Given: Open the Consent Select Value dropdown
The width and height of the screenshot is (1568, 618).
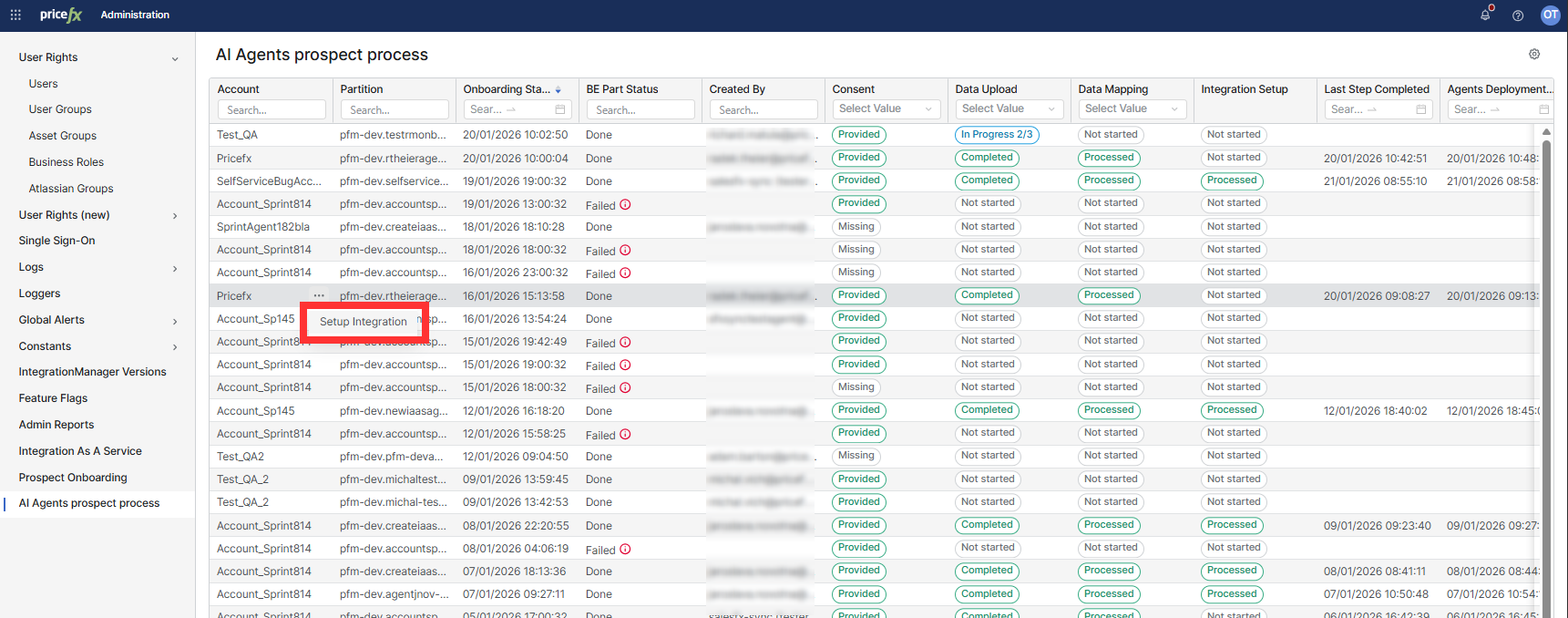Looking at the screenshot, I should pos(886,108).
